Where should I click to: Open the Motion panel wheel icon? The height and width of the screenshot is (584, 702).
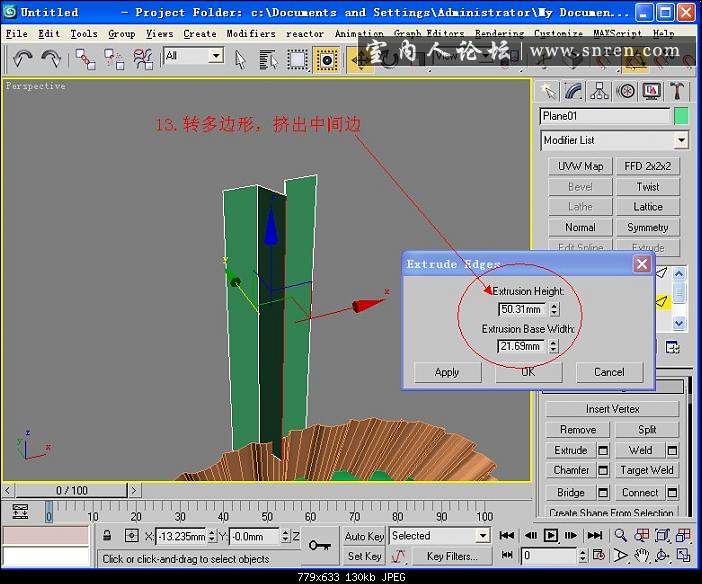626,91
